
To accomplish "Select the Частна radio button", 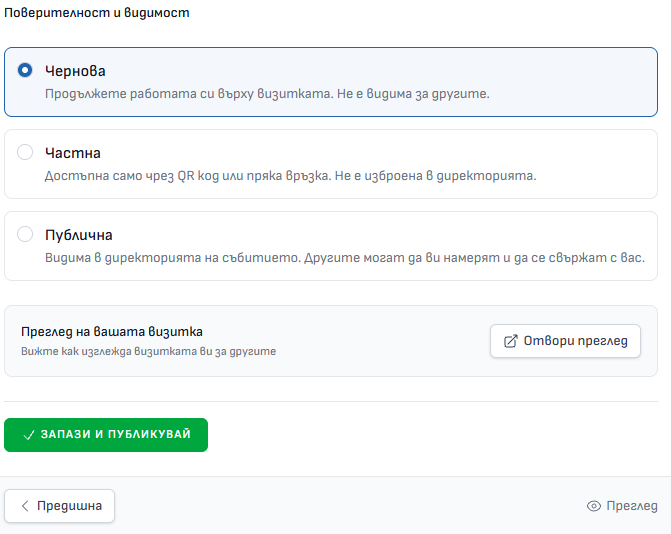I will [25, 152].
